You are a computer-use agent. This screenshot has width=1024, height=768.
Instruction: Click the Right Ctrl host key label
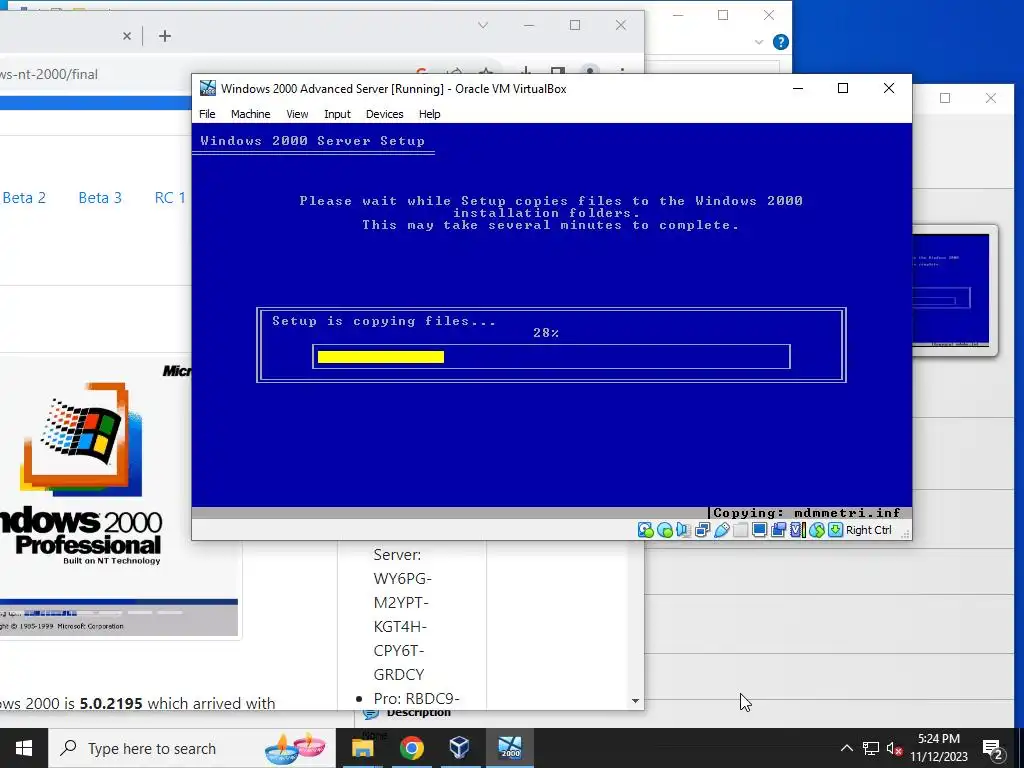click(869, 530)
